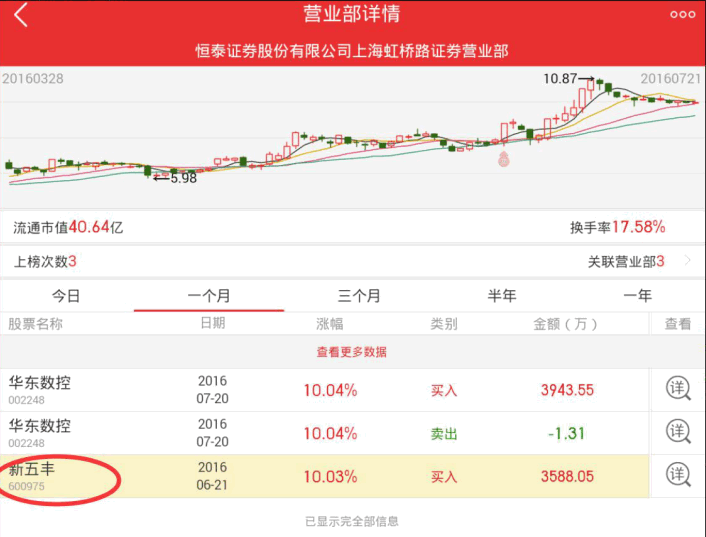
Task: Switch to the 一年 tab
Action: pyautogui.click(x=637, y=296)
